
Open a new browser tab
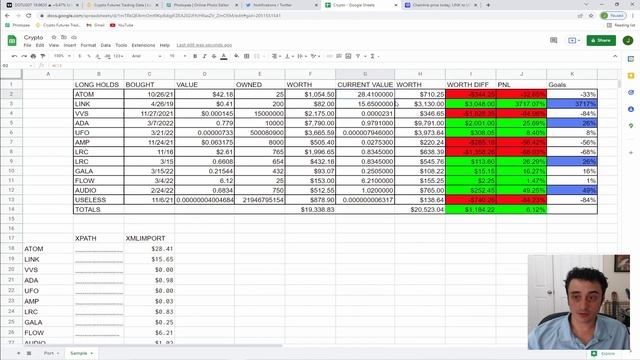click(x=488, y=5)
